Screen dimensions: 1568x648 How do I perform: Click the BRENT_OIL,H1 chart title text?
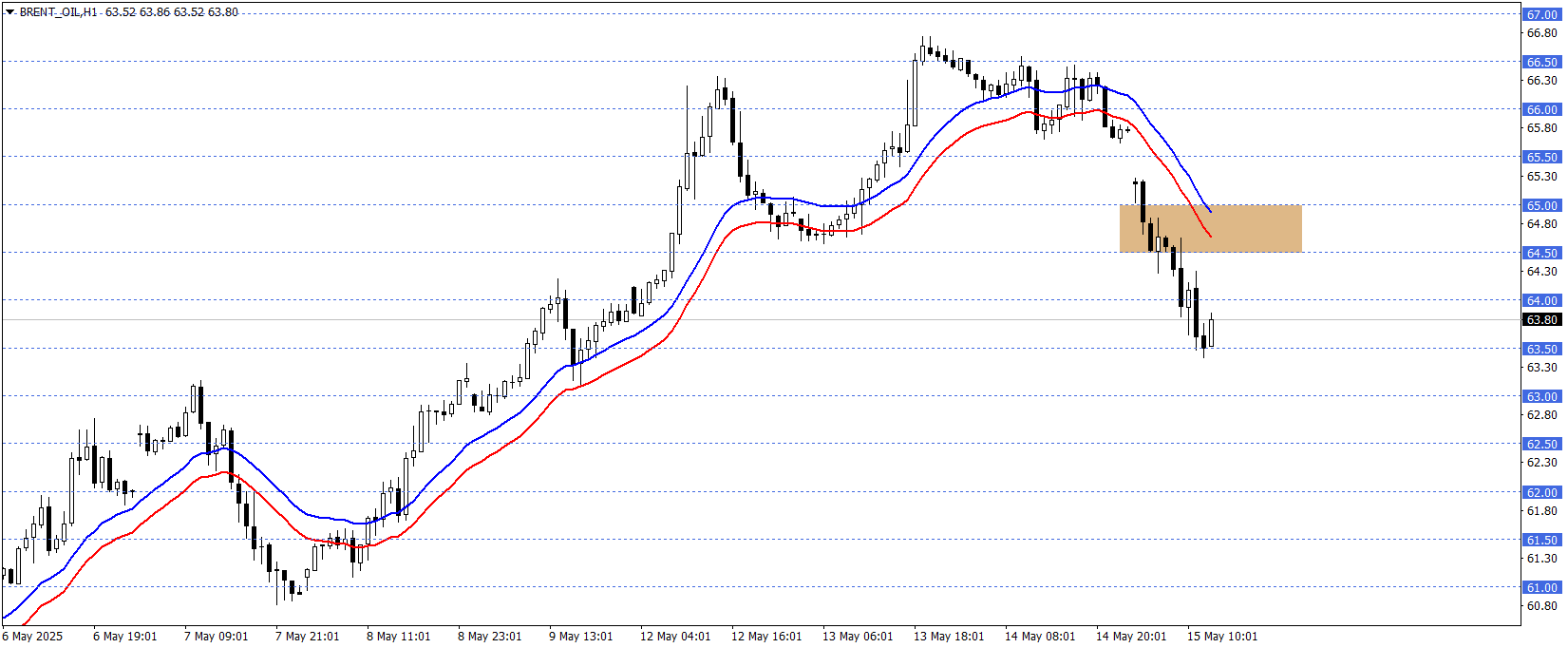coord(59,12)
